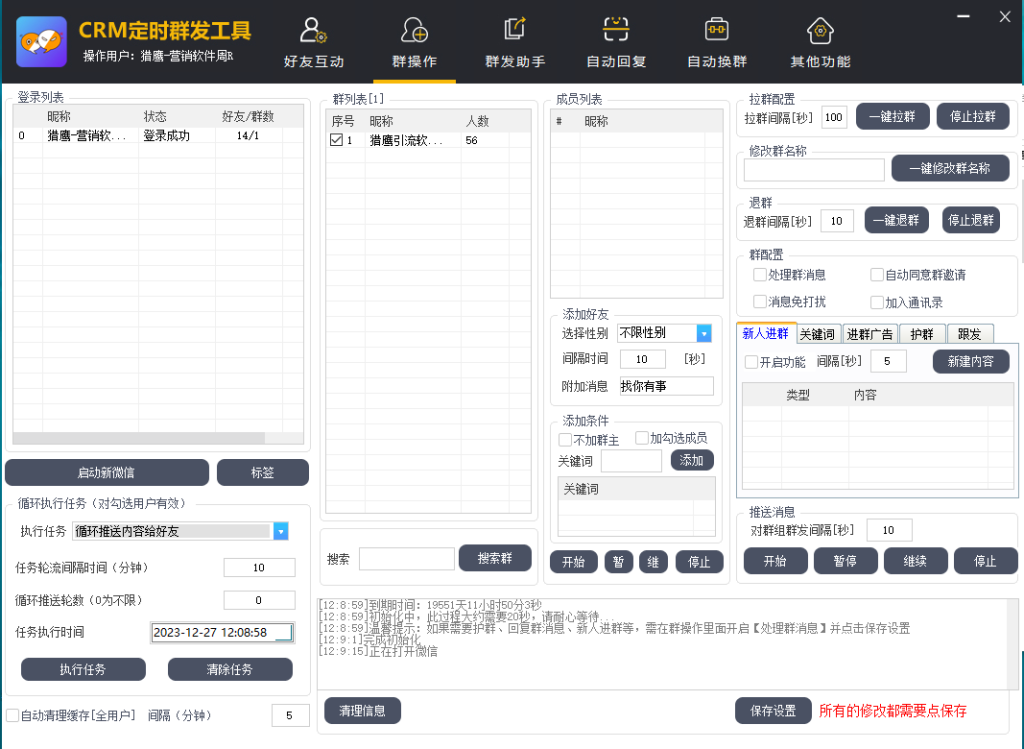
Task: Enable the 处理群消息 checkbox
Action: (x=760, y=275)
